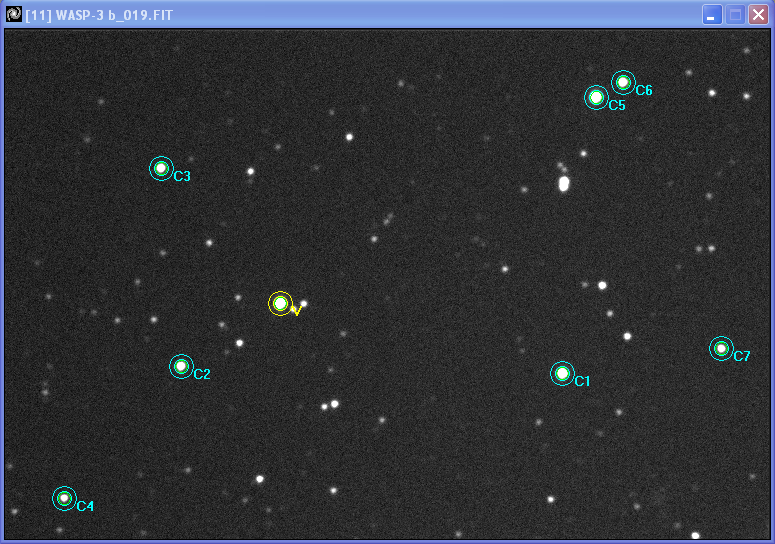Click the bright elongated unmarked star below C5
Screen dimensions: 775x544
pyautogui.click(x=564, y=183)
